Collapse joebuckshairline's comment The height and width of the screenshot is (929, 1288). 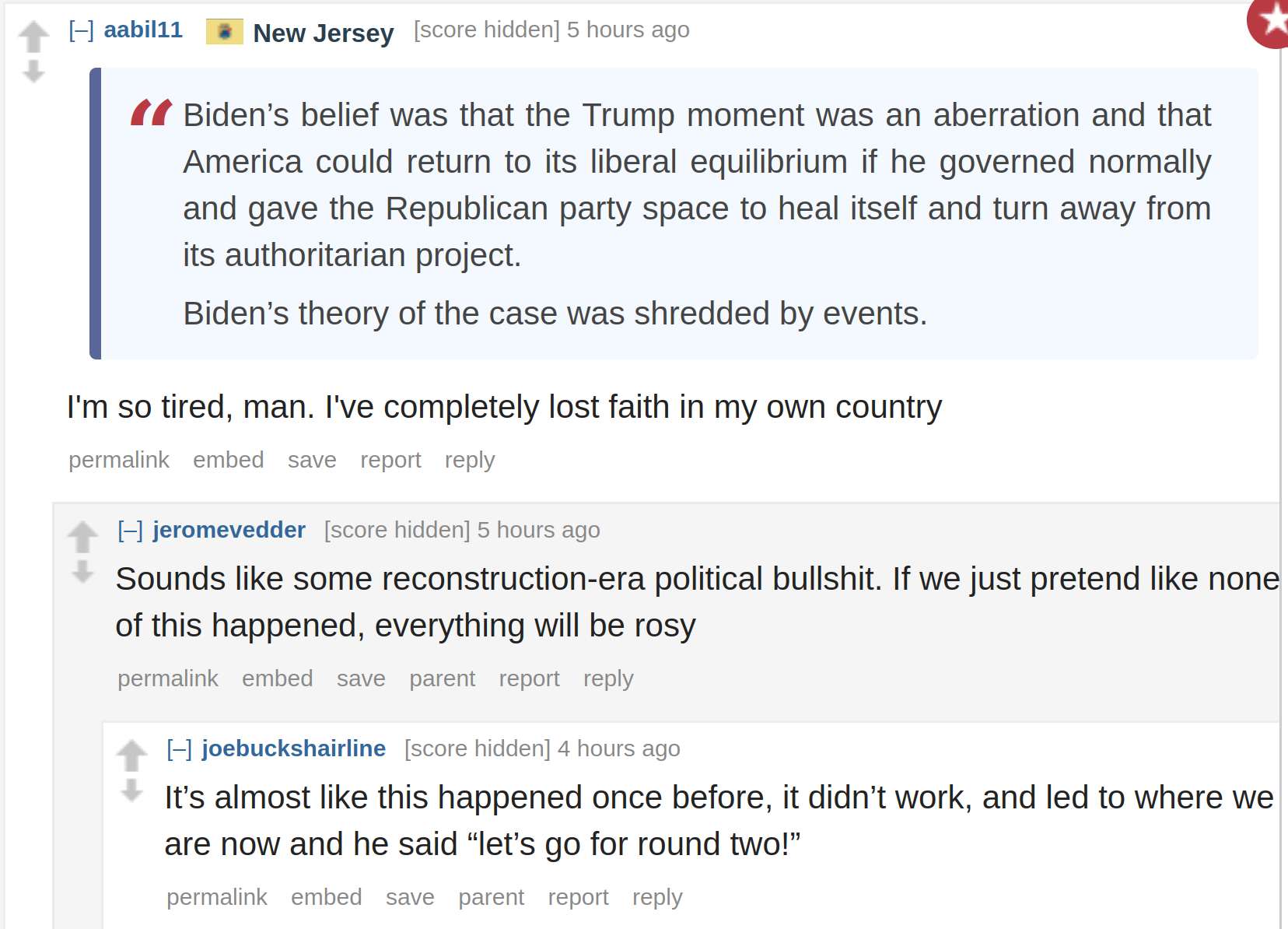[x=180, y=749]
